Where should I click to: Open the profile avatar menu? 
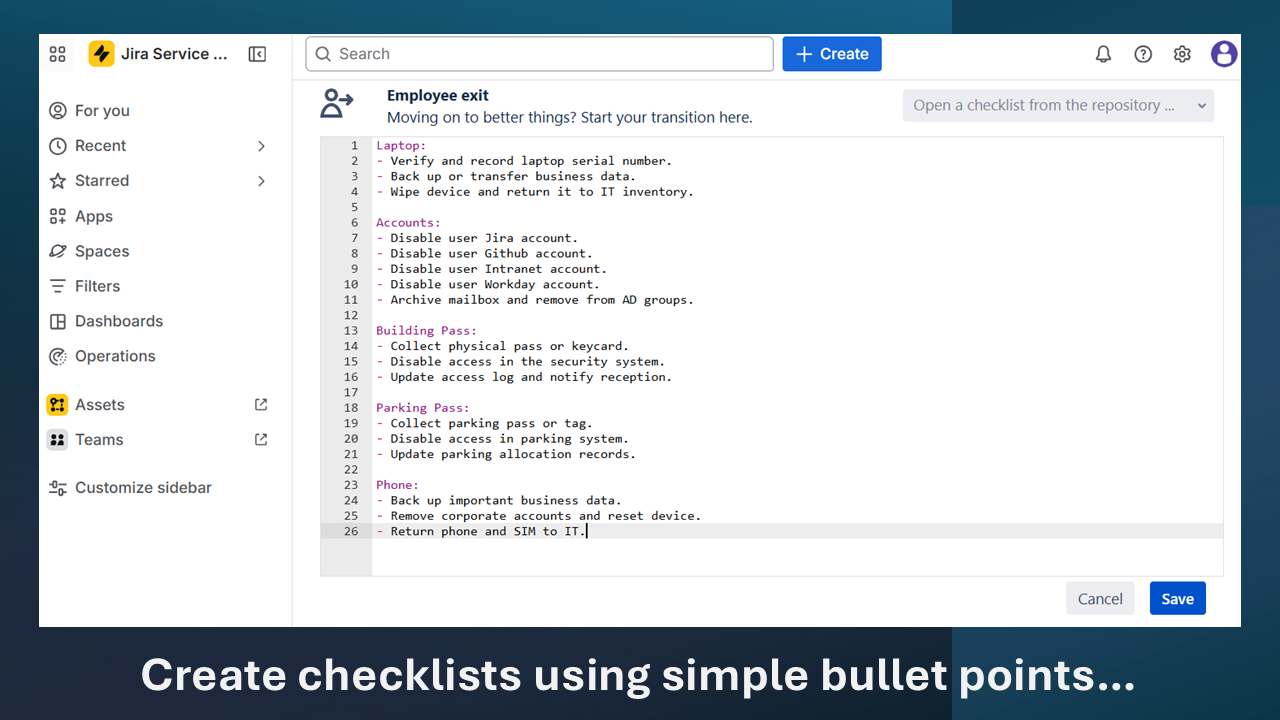[x=1224, y=54]
